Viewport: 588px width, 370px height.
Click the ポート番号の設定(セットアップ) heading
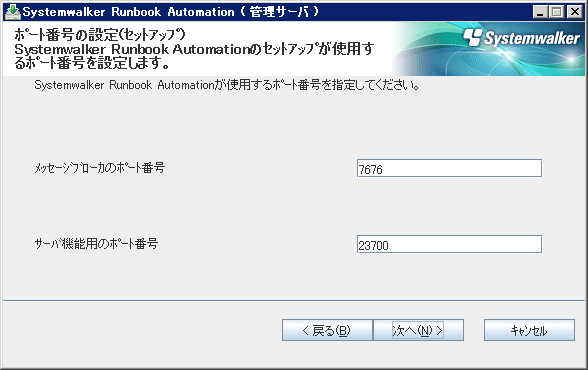coord(100,34)
